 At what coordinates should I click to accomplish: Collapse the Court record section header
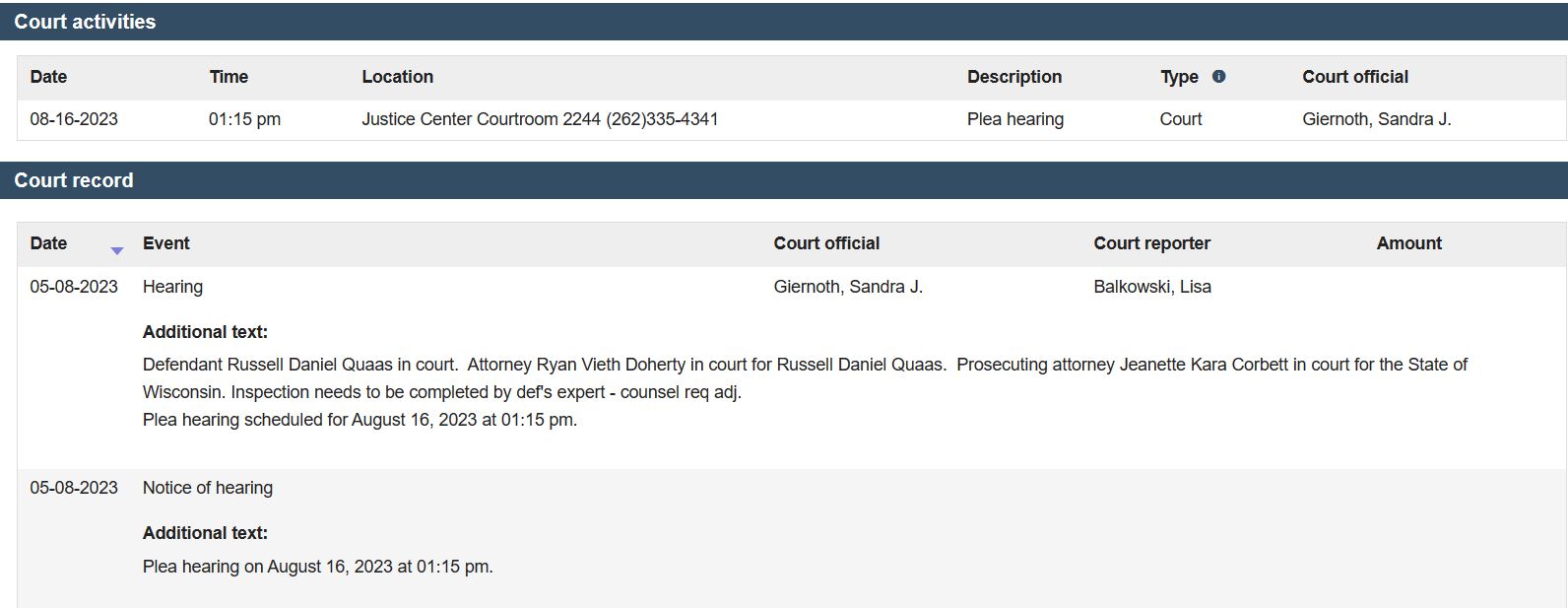pos(784,180)
